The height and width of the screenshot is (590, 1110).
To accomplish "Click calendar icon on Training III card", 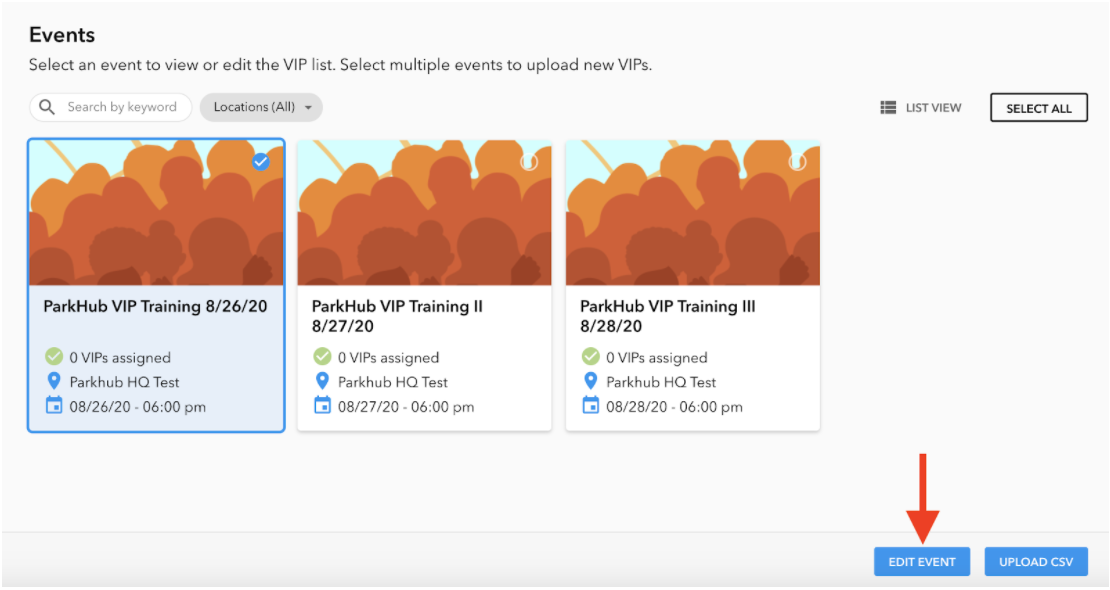I will [x=590, y=406].
